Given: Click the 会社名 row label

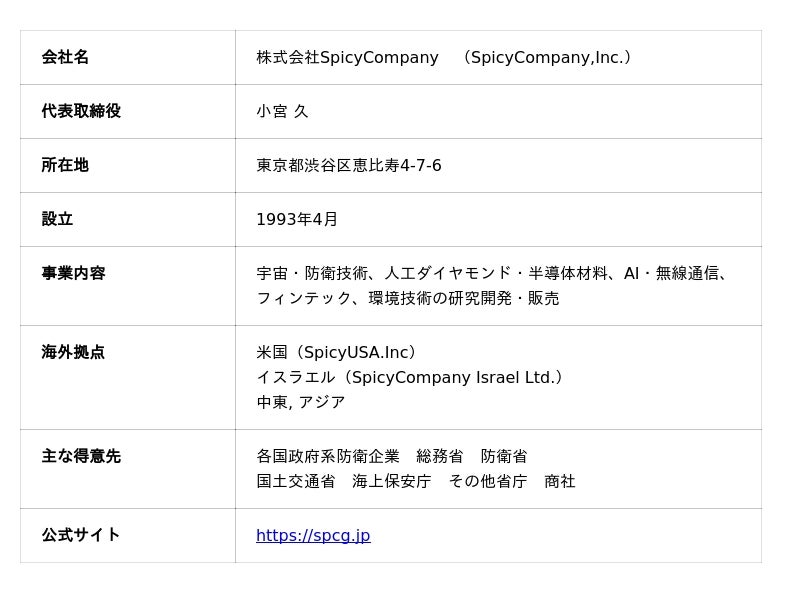Looking at the screenshot, I should (65, 58).
